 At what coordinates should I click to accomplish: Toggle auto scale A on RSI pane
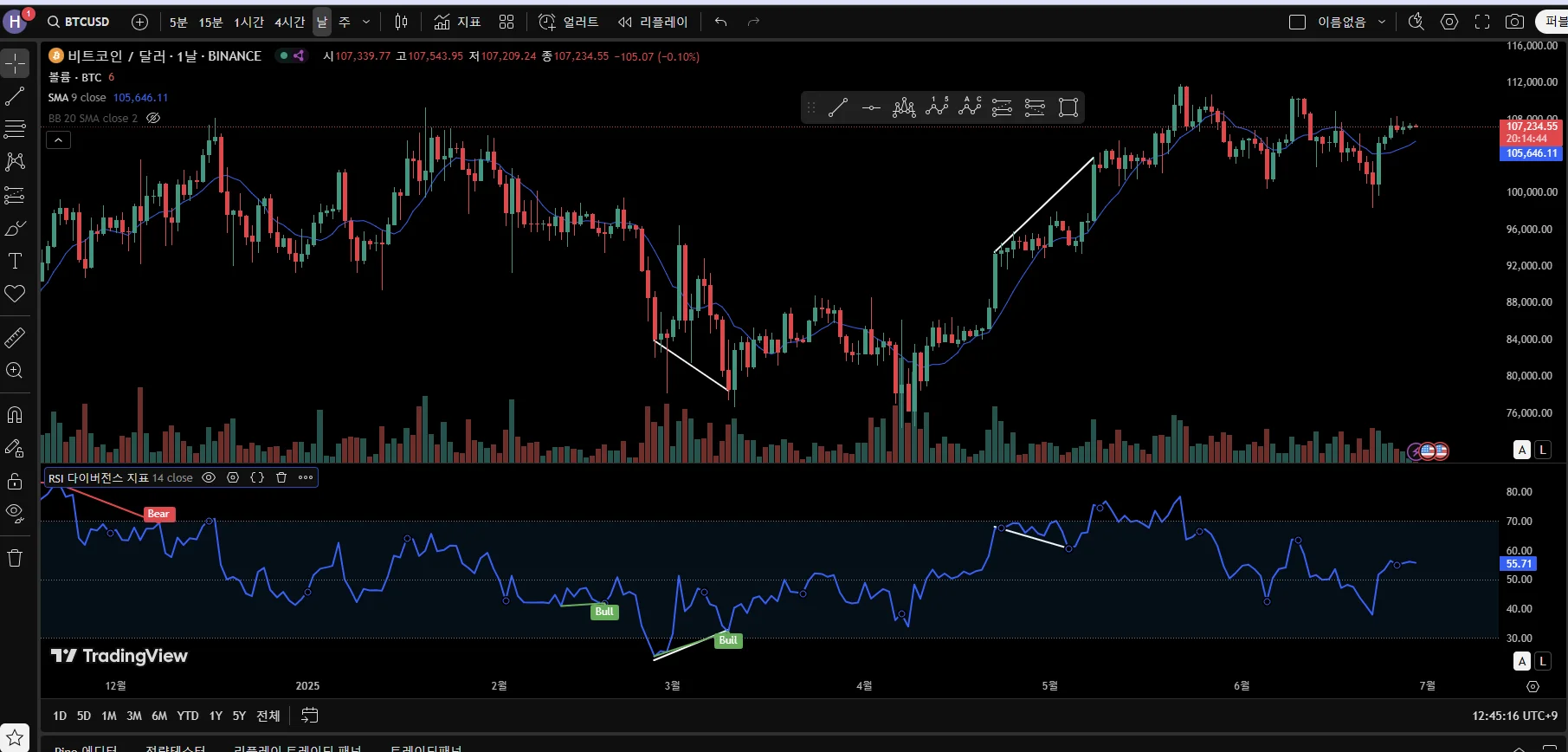click(x=1522, y=661)
